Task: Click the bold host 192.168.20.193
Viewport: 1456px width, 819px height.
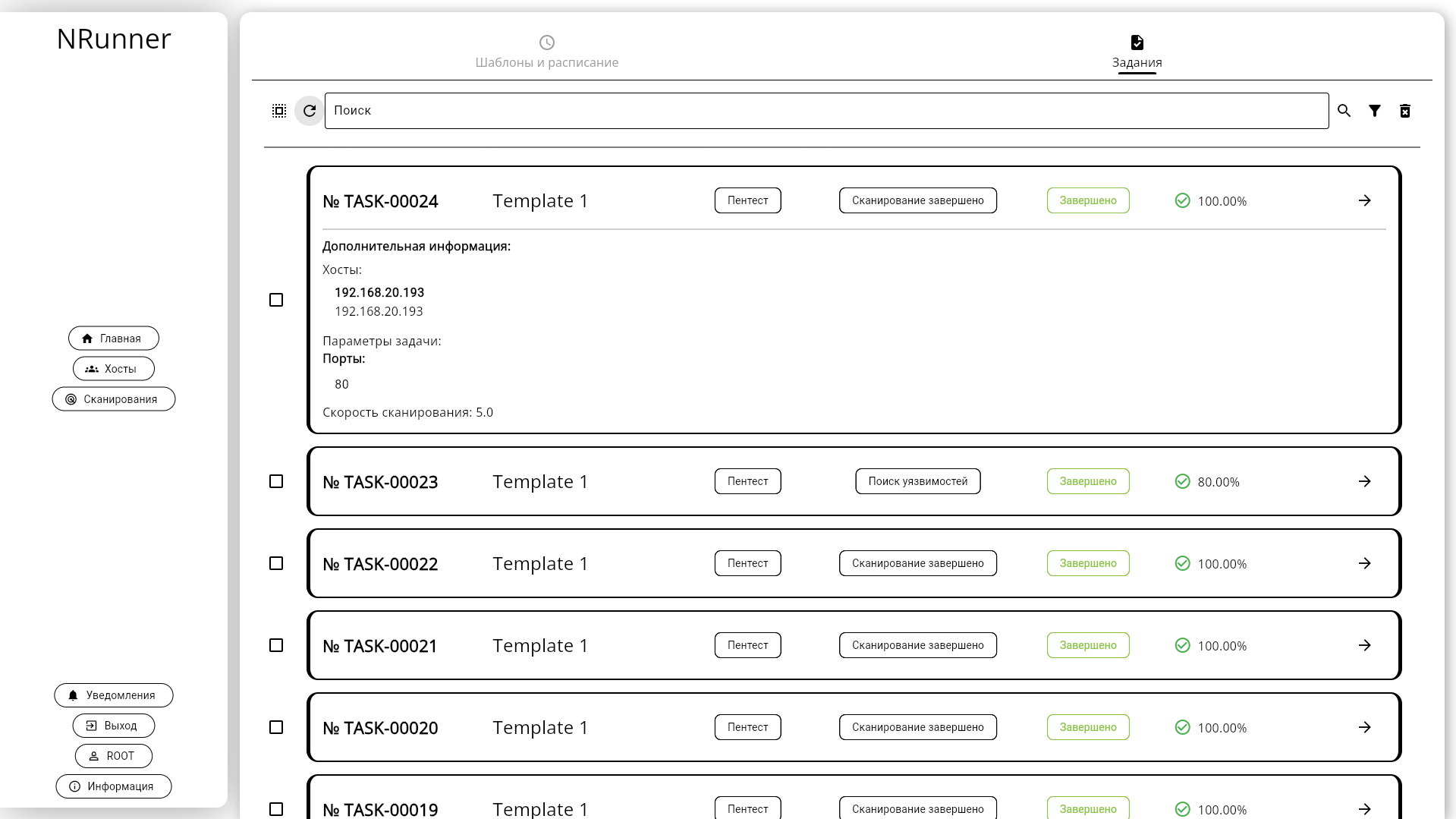Action: (379, 292)
